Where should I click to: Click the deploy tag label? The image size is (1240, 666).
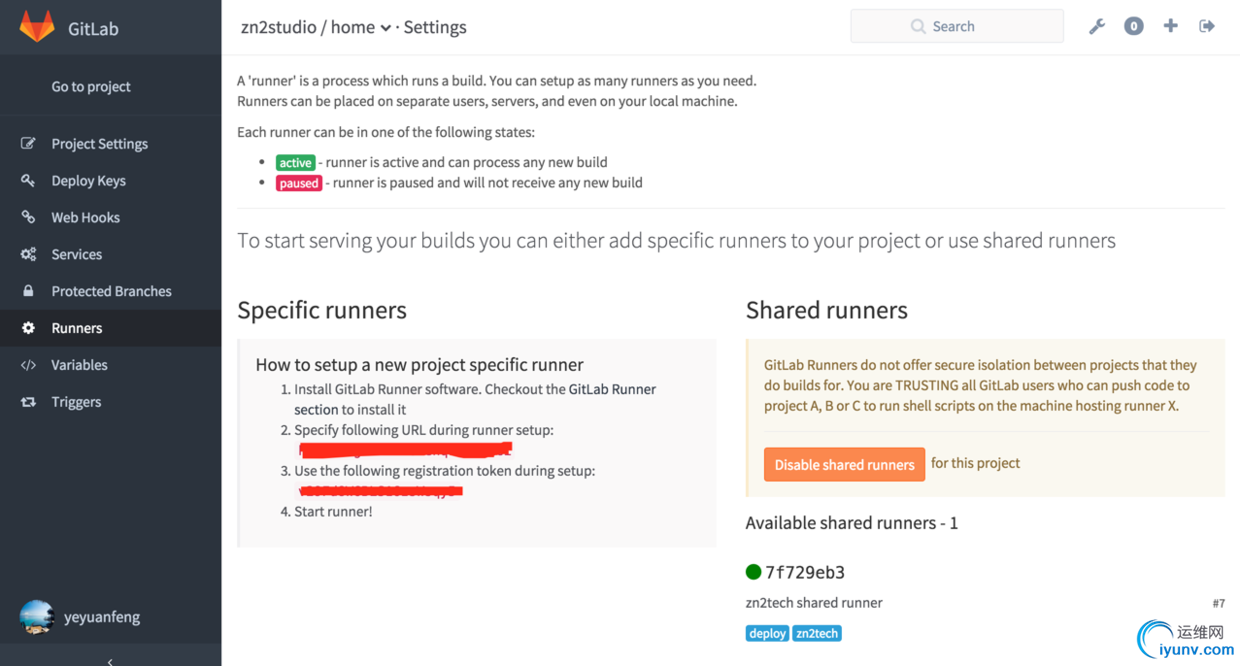(x=767, y=633)
